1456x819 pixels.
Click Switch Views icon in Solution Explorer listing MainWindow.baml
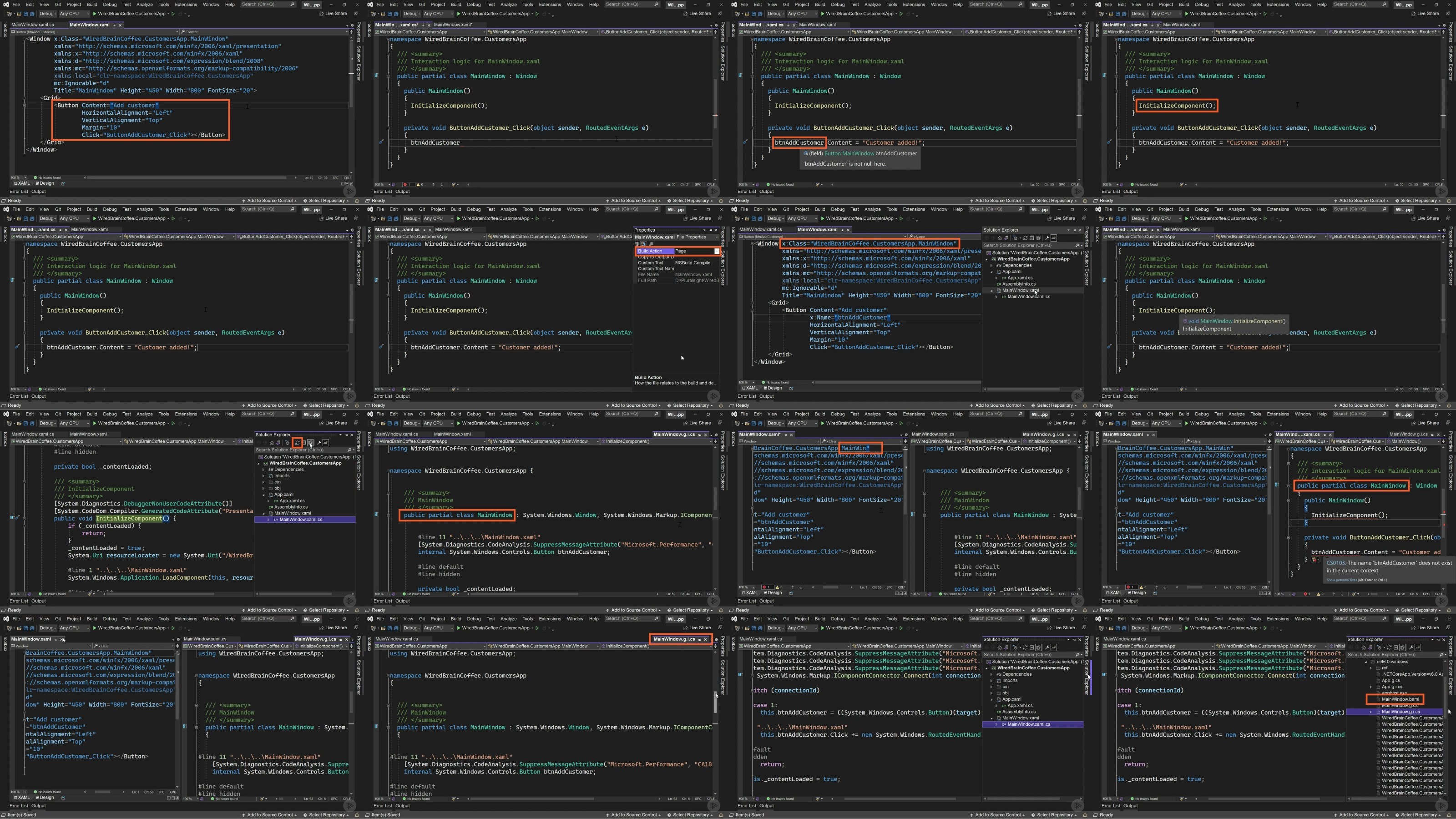[x=1370, y=648]
